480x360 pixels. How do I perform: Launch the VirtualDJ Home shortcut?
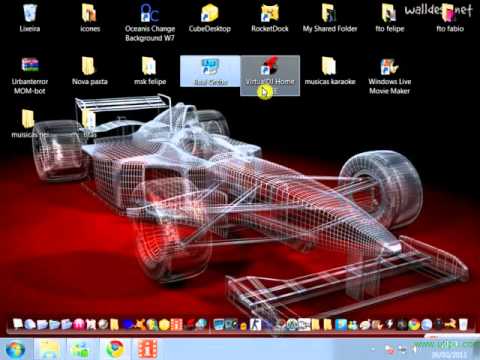pos(270,76)
